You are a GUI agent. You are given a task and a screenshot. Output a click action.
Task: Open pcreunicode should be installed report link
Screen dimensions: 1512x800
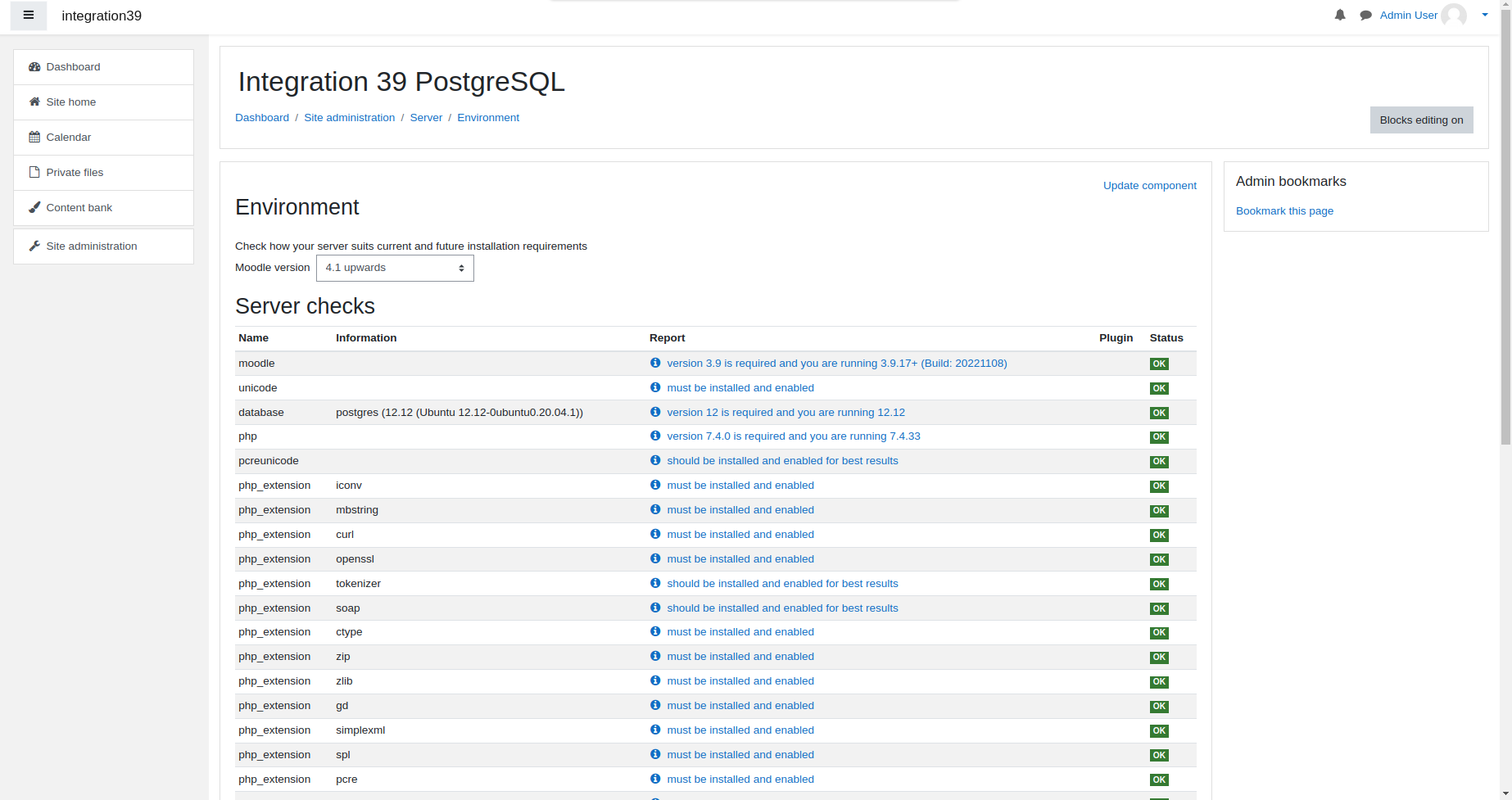pyautogui.click(x=782, y=461)
